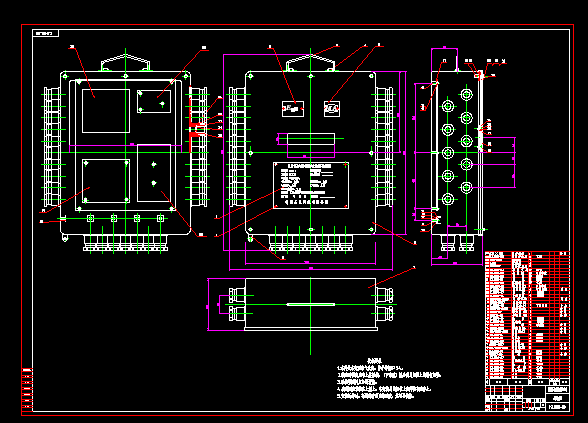Select the parts list table at right
The height and width of the screenshot is (423, 588).
(x=528, y=315)
